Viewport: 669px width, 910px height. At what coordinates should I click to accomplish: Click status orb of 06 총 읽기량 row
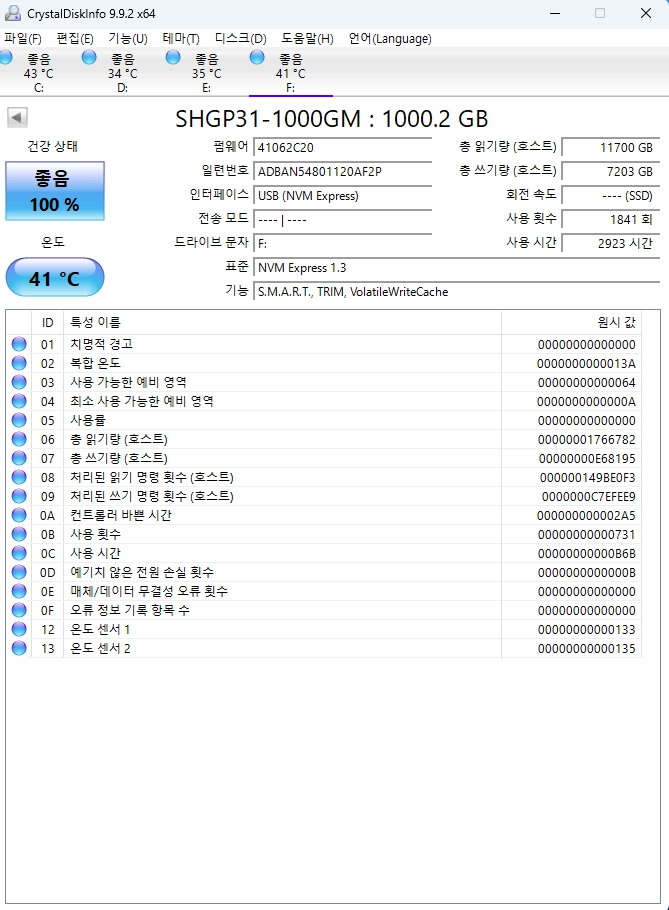coord(19,439)
